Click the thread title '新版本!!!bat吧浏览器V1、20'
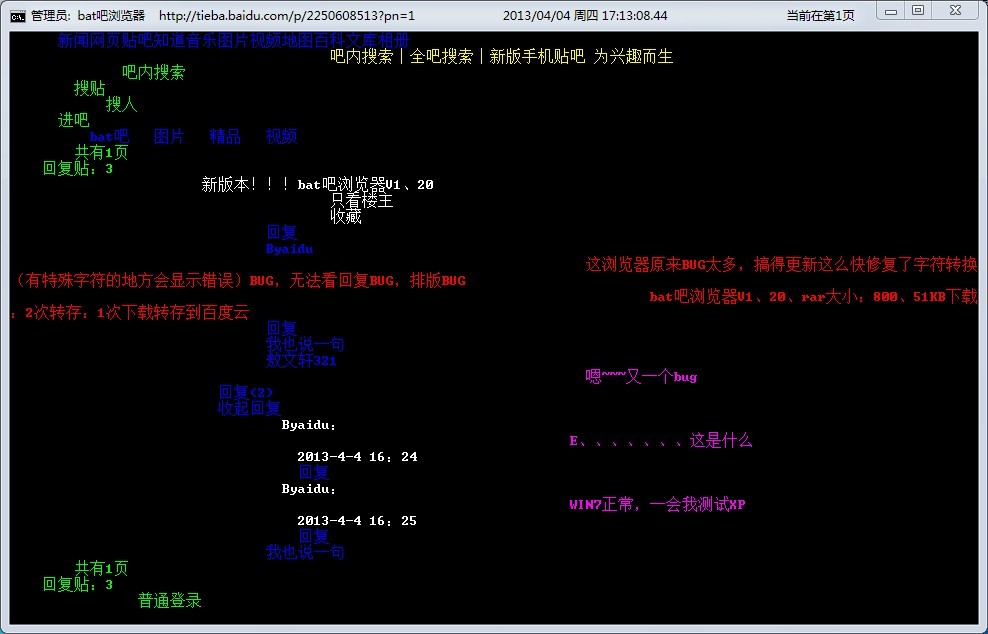This screenshot has height=634, width=988. click(318, 185)
